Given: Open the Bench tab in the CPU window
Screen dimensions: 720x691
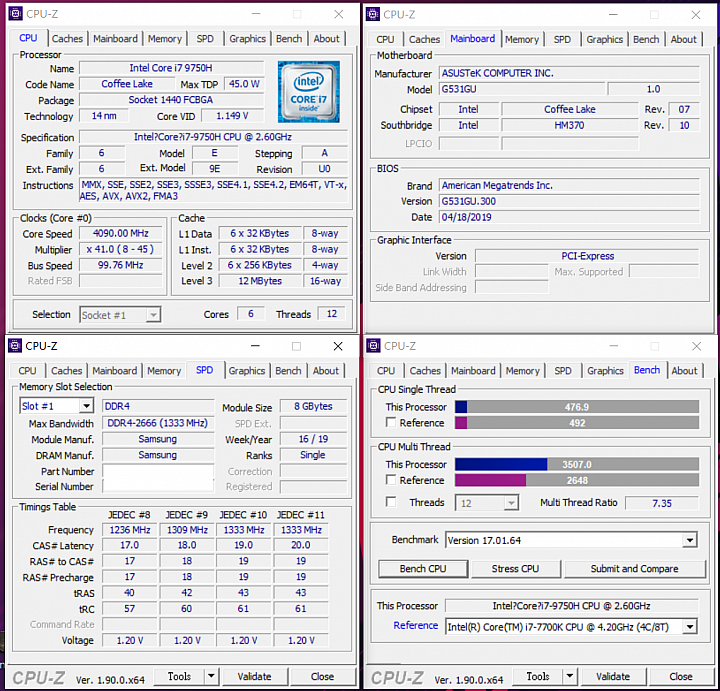Looking at the screenshot, I should click(x=289, y=39).
